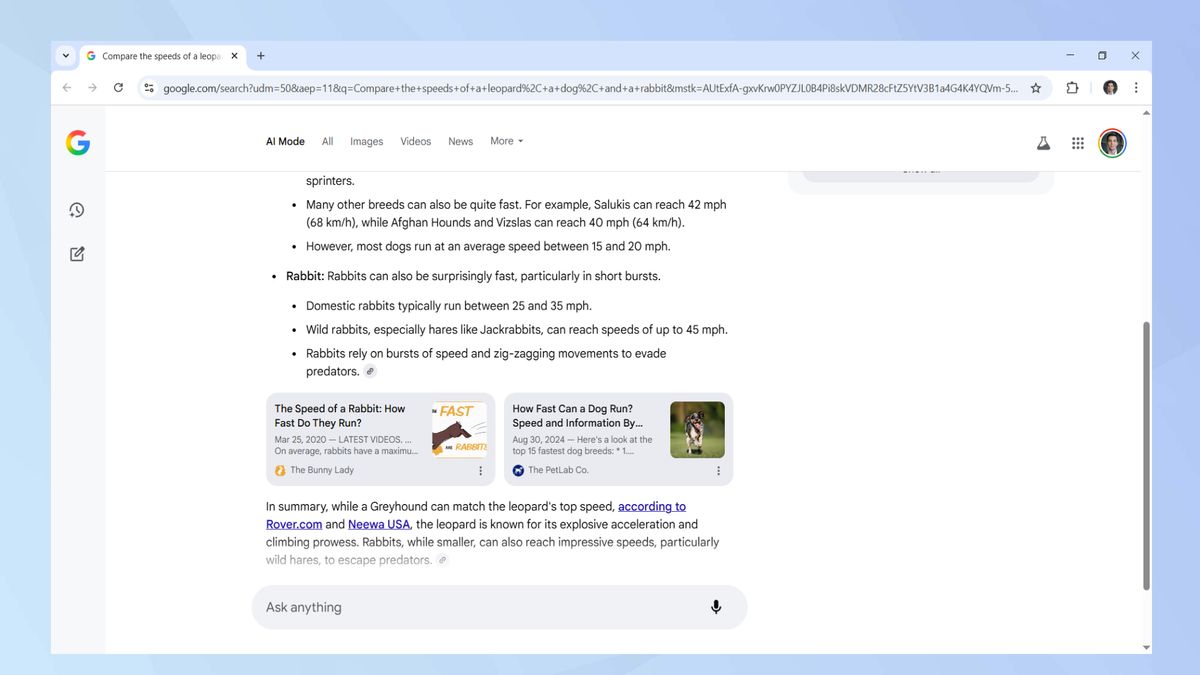Switch to the Images search tab
This screenshot has height=675, width=1200.
point(366,141)
